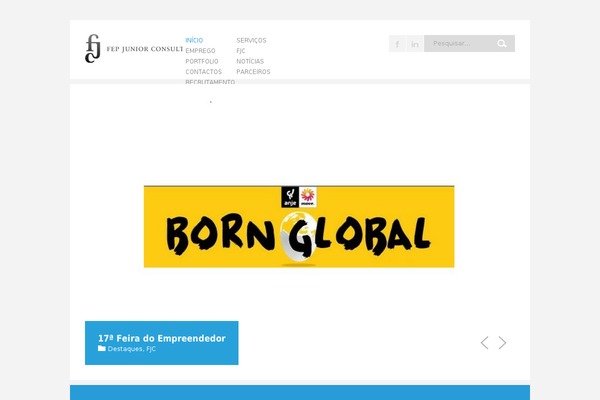This screenshot has width=600, height=400.
Task: Open the Facebook icon link
Action: click(x=398, y=44)
